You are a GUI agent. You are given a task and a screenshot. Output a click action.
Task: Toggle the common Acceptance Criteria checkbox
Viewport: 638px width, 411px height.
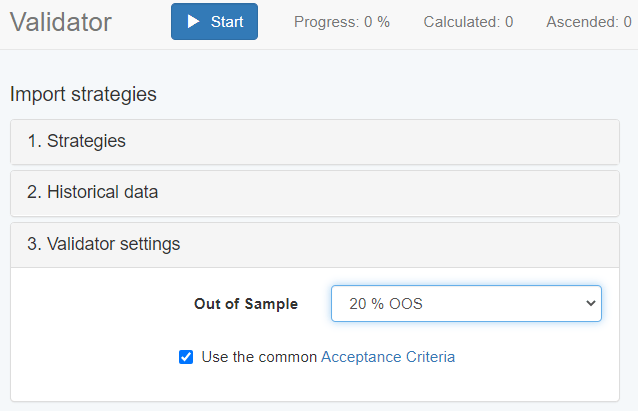click(186, 357)
